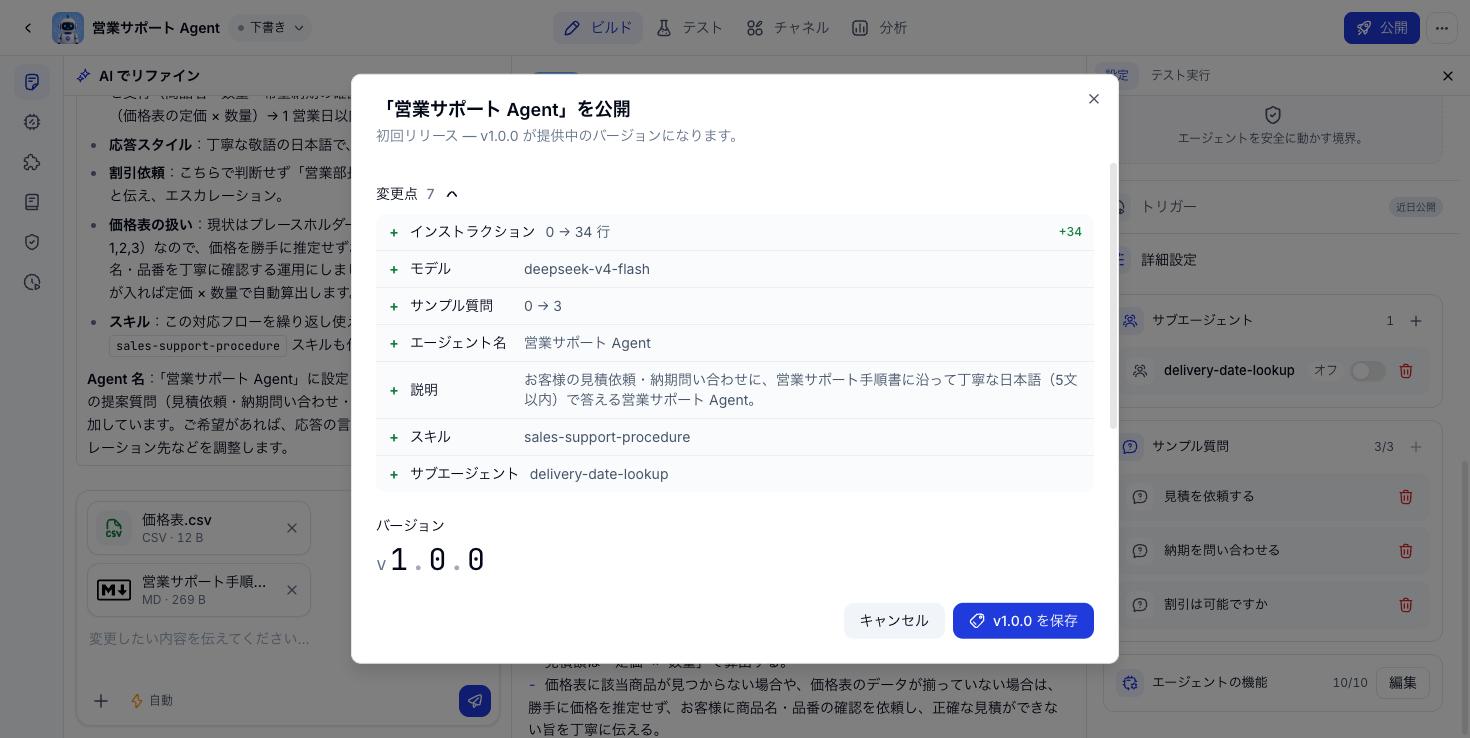Image resolution: width=1470 pixels, height=738 pixels.
Task: Delete the 納期を問い合わせる sample question
Action: click(1406, 551)
